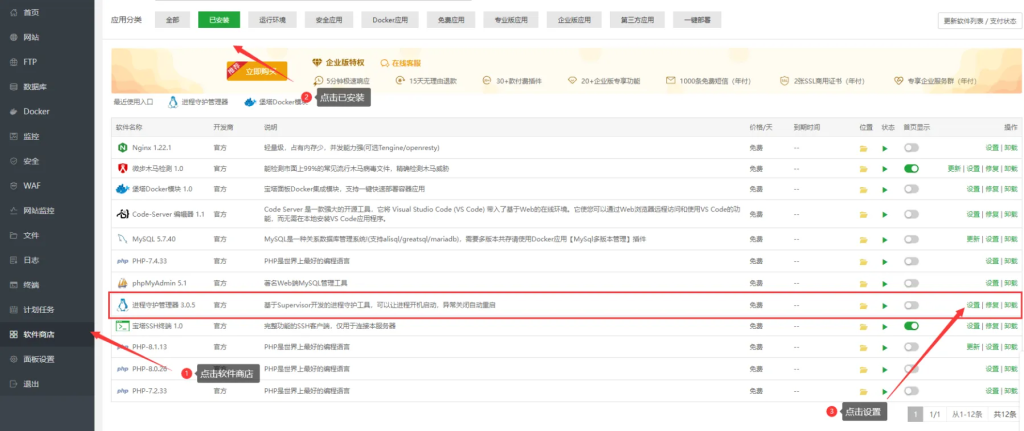Open folder location for 堡塔Docker模块 row
The height and width of the screenshot is (431, 1024).
(863, 189)
